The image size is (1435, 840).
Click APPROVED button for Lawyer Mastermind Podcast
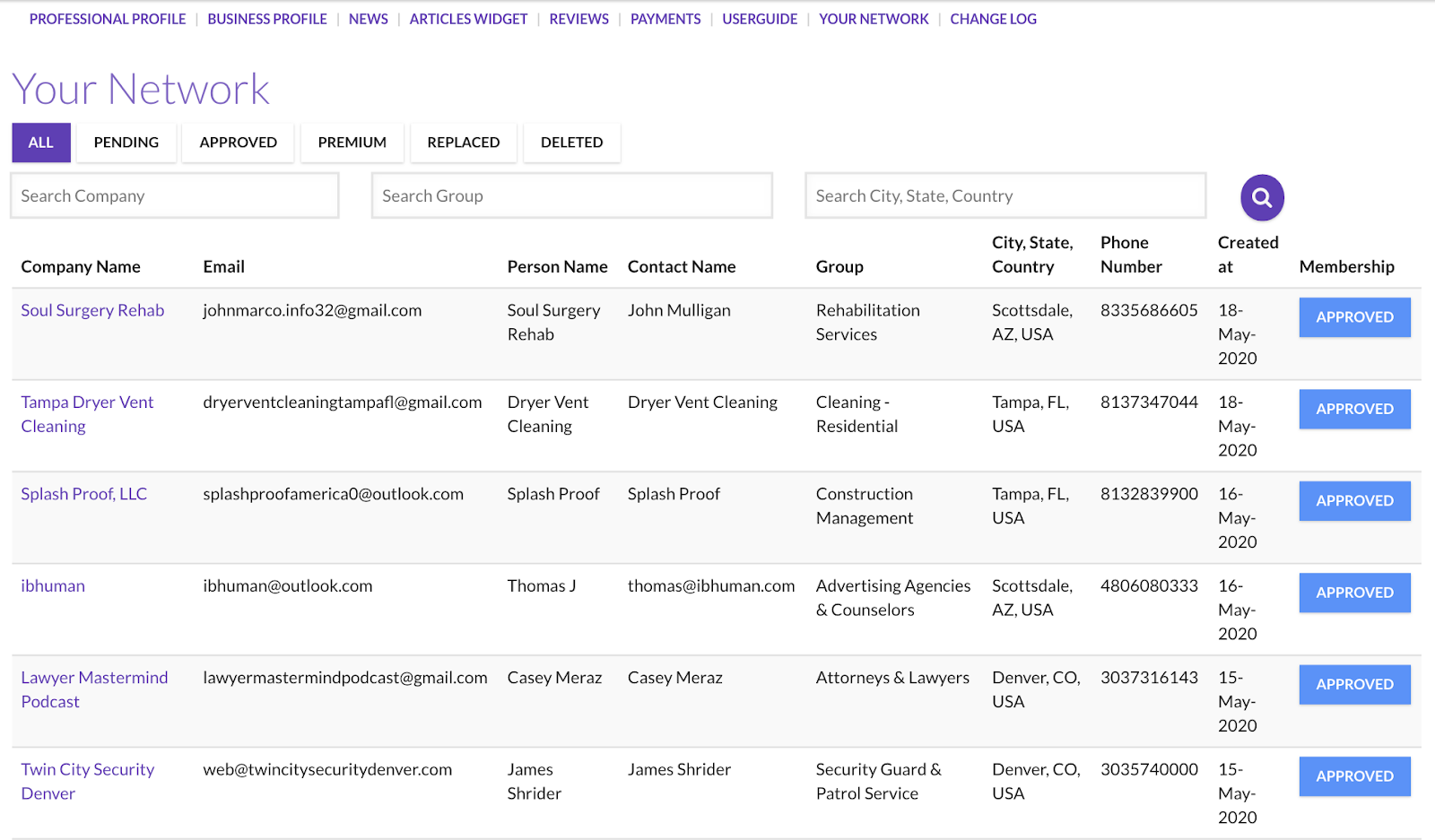click(x=1354, y=684)
